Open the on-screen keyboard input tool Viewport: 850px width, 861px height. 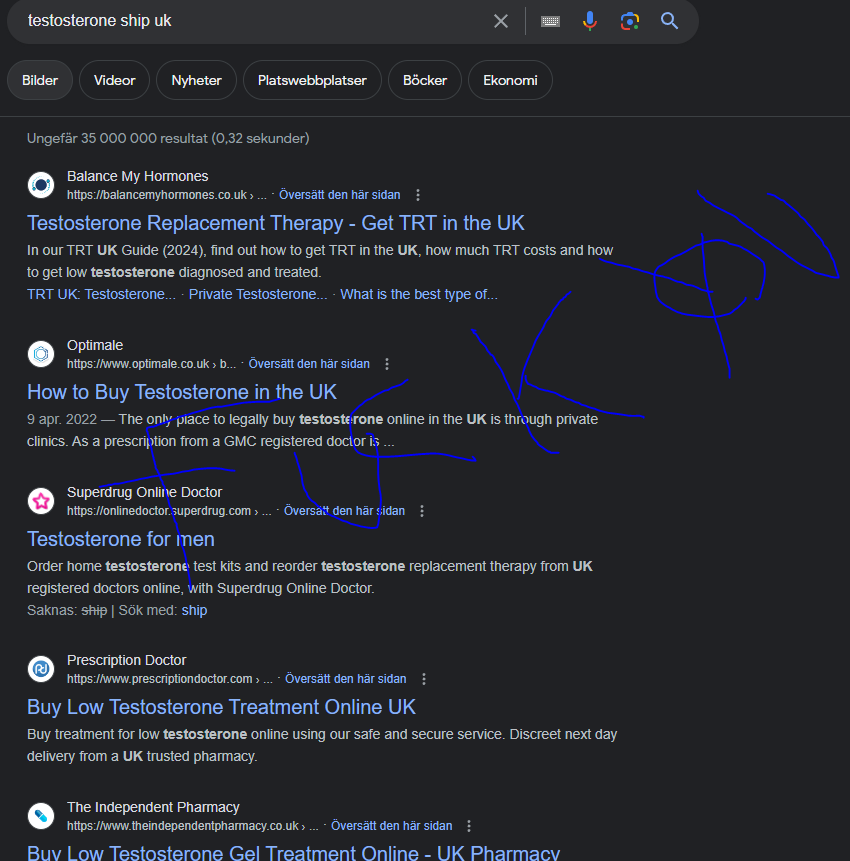(550, 21)
